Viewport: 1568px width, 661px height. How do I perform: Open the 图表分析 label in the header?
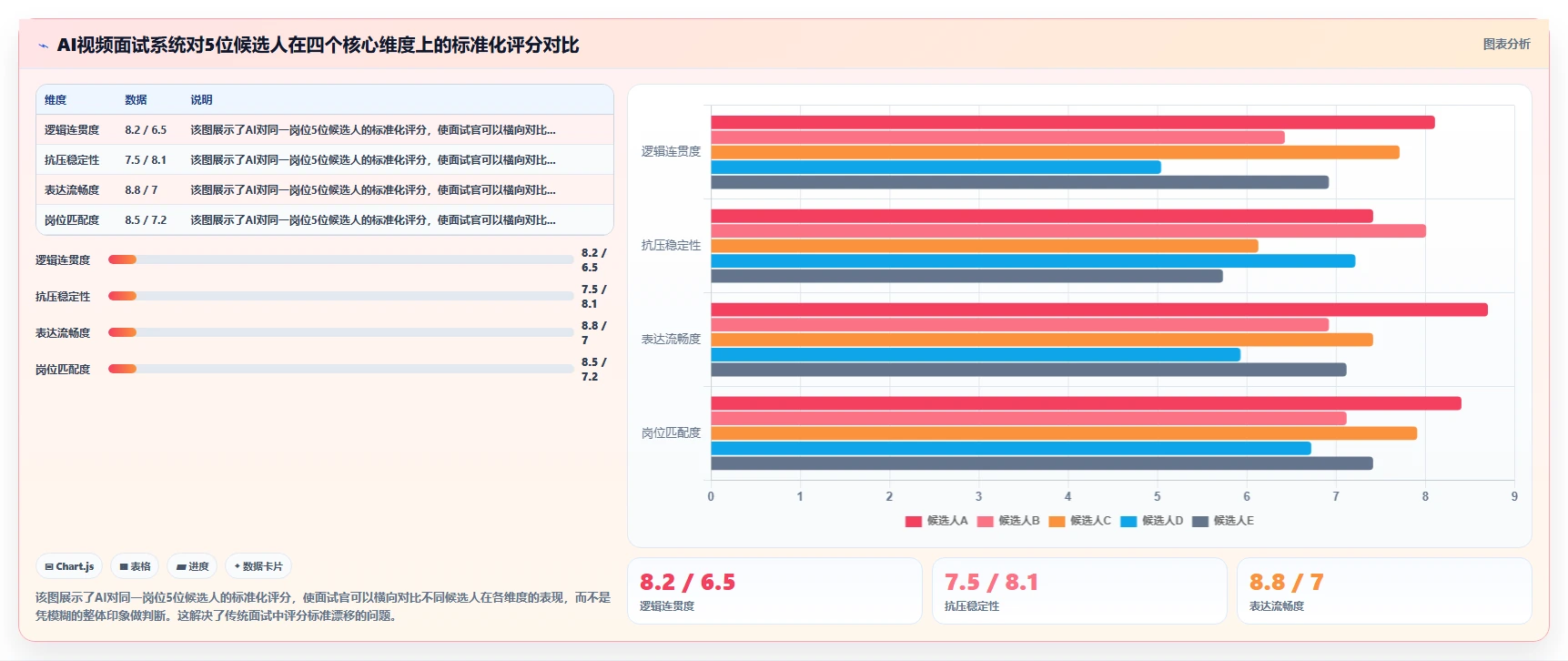click(1506, 44)
